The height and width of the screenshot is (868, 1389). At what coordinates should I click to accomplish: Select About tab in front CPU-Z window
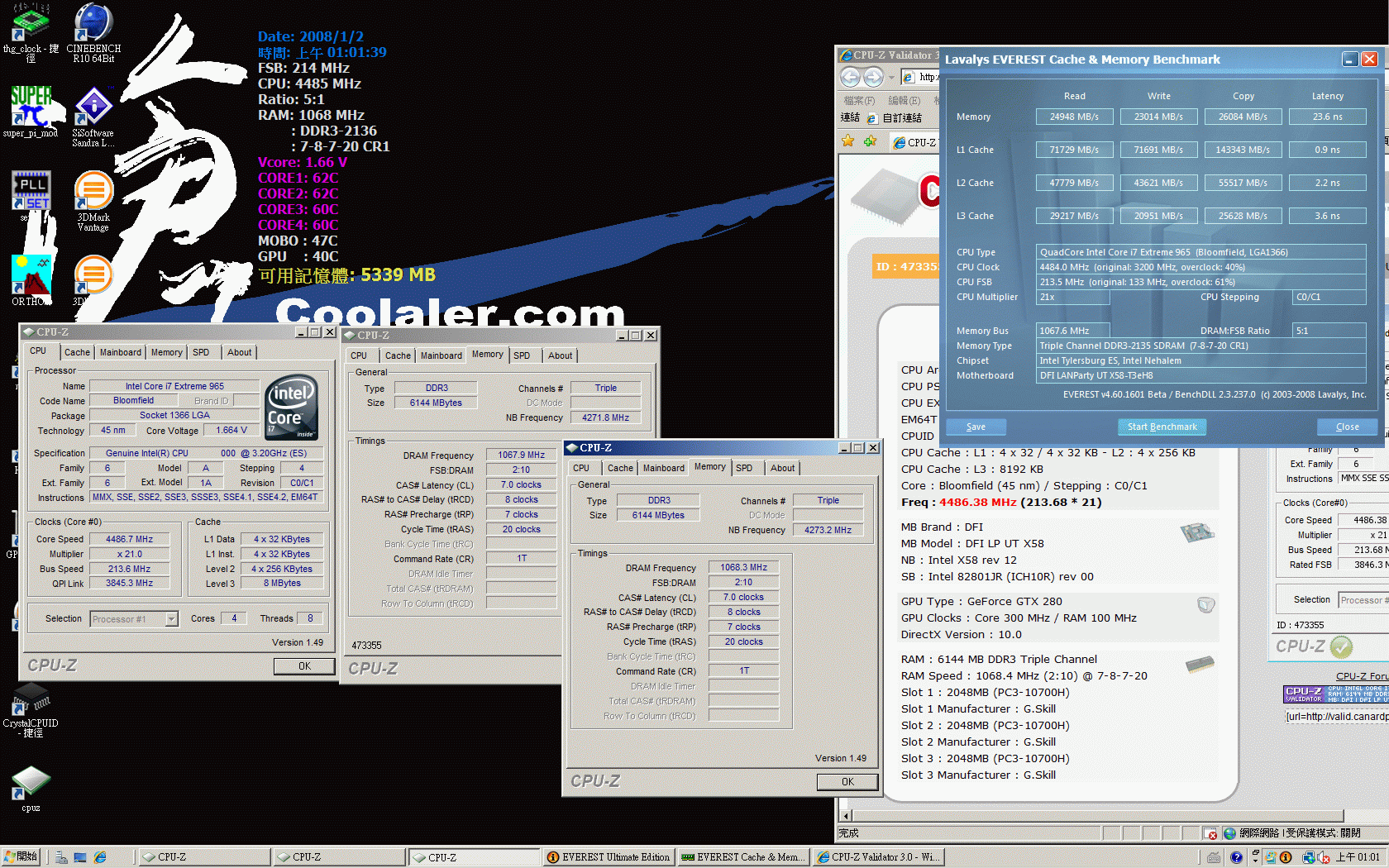(783, 468)
